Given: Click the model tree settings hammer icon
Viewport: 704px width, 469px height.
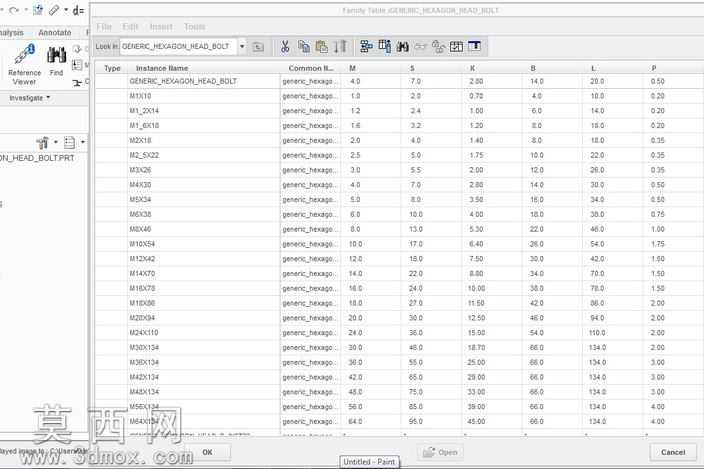Looking at the screenshot, I should click(x=43, y=143).
